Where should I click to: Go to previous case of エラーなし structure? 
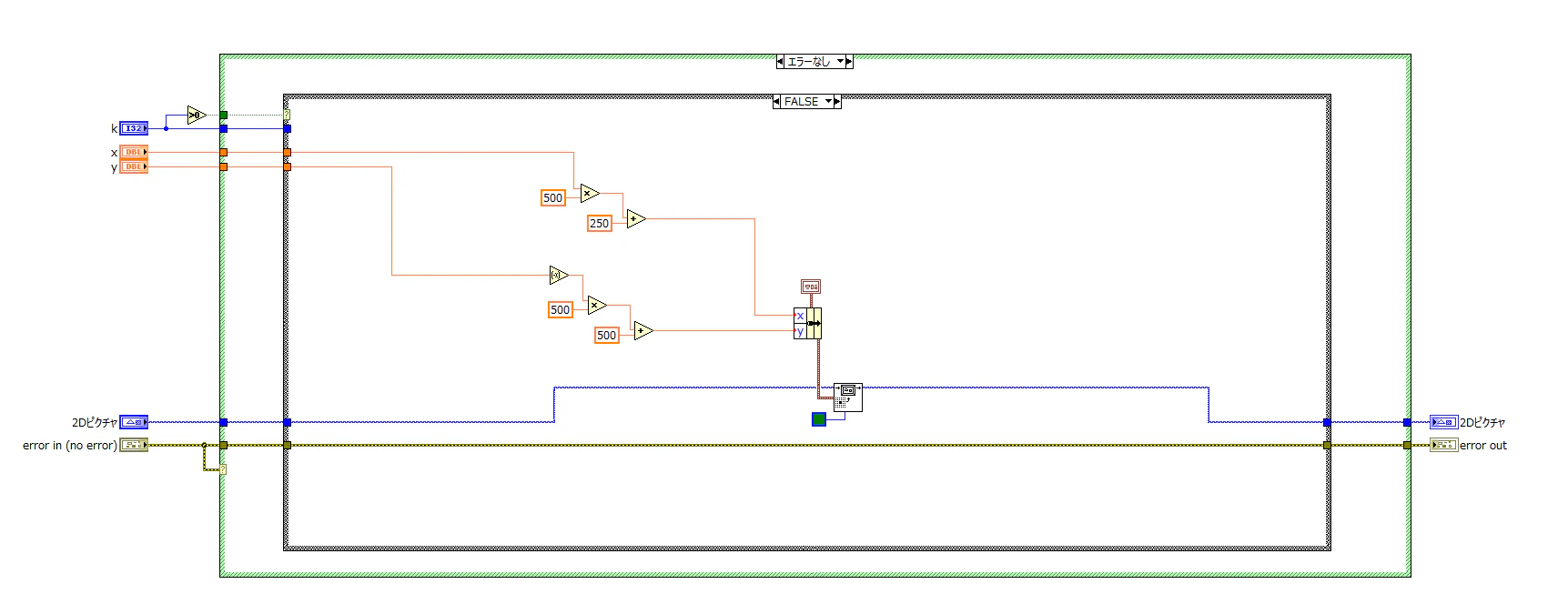780,62
